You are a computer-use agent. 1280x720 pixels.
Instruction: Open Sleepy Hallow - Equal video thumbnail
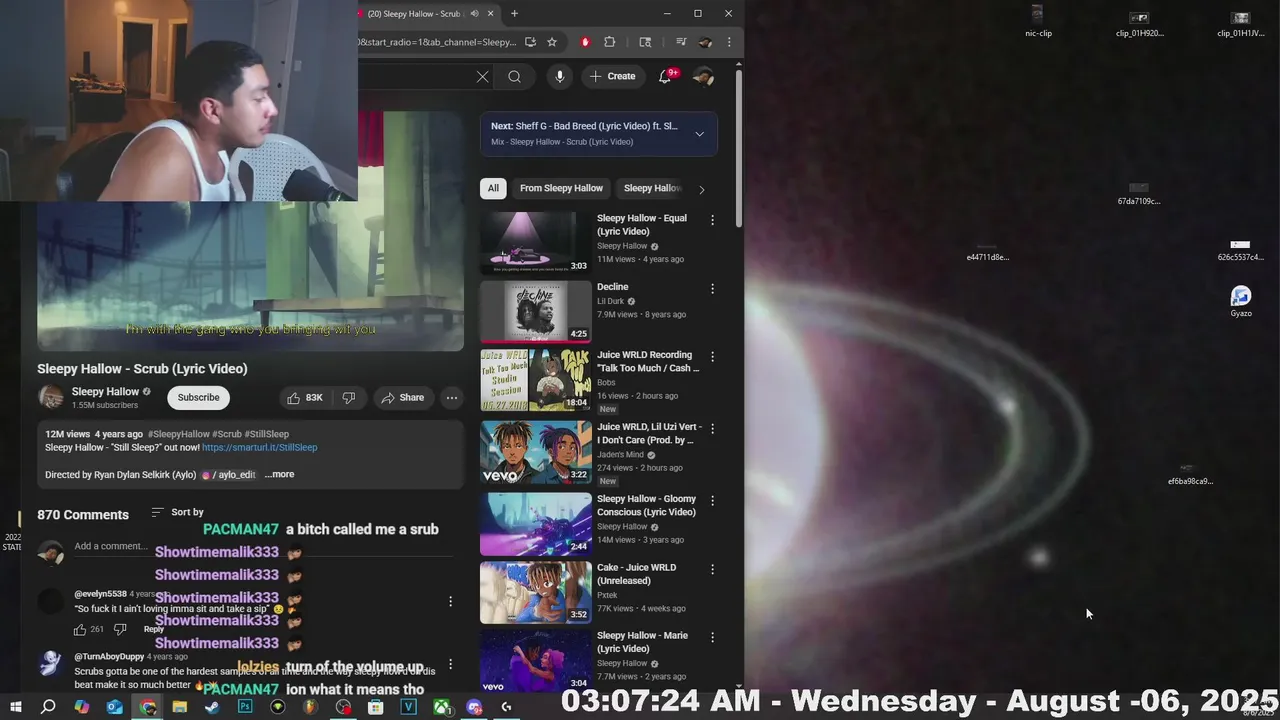click(x=536, y=242)
